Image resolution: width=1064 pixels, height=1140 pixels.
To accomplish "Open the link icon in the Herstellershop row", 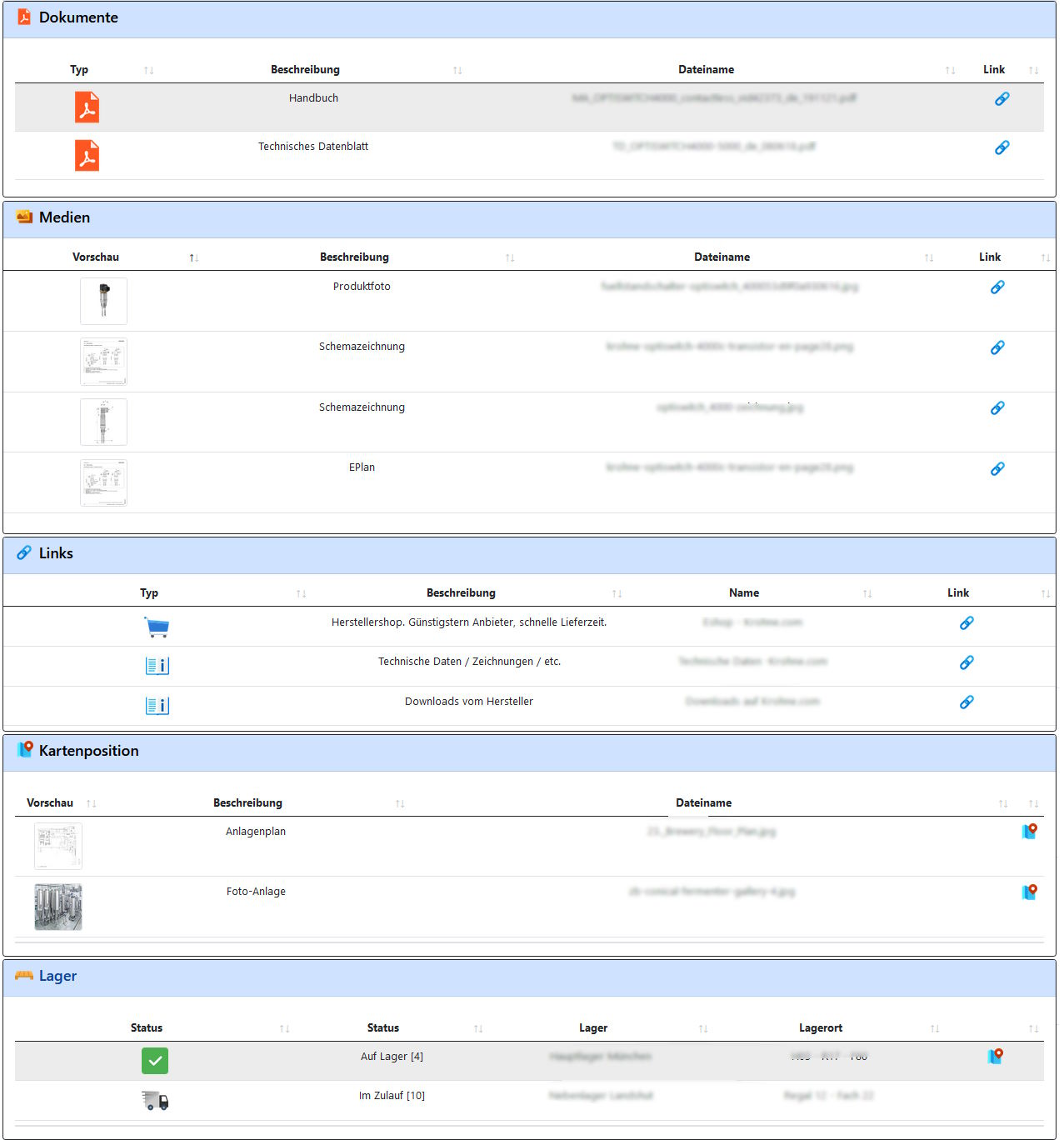I will (967, 623).
